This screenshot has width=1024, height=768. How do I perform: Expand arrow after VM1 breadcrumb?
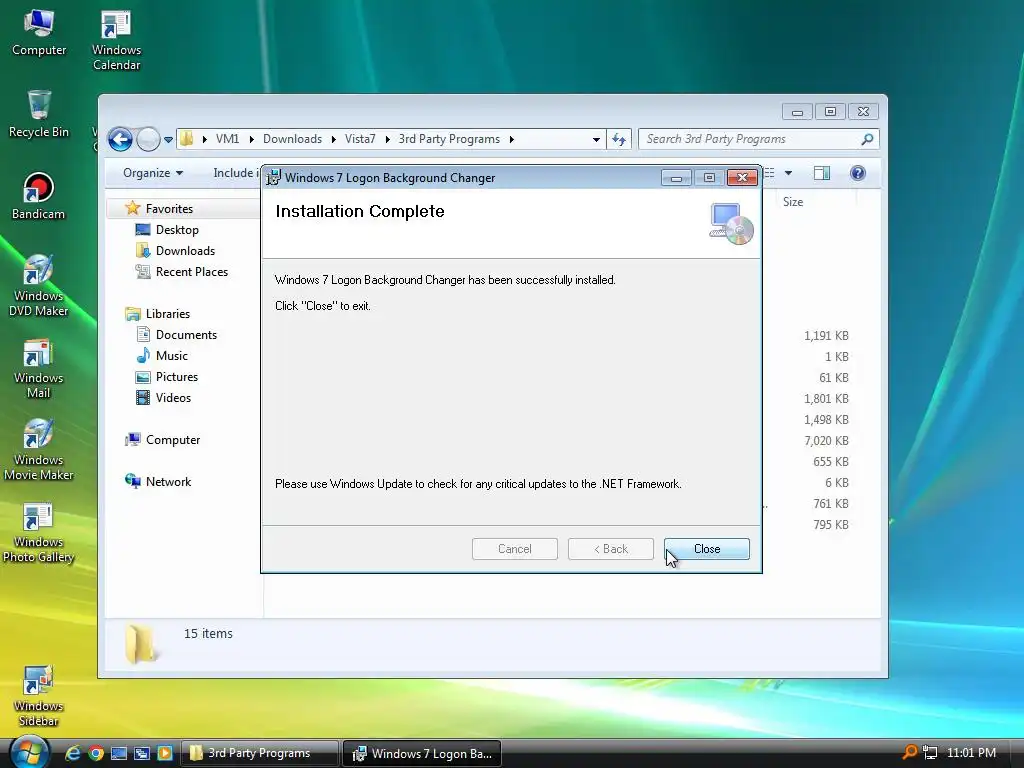pos(251,139)
